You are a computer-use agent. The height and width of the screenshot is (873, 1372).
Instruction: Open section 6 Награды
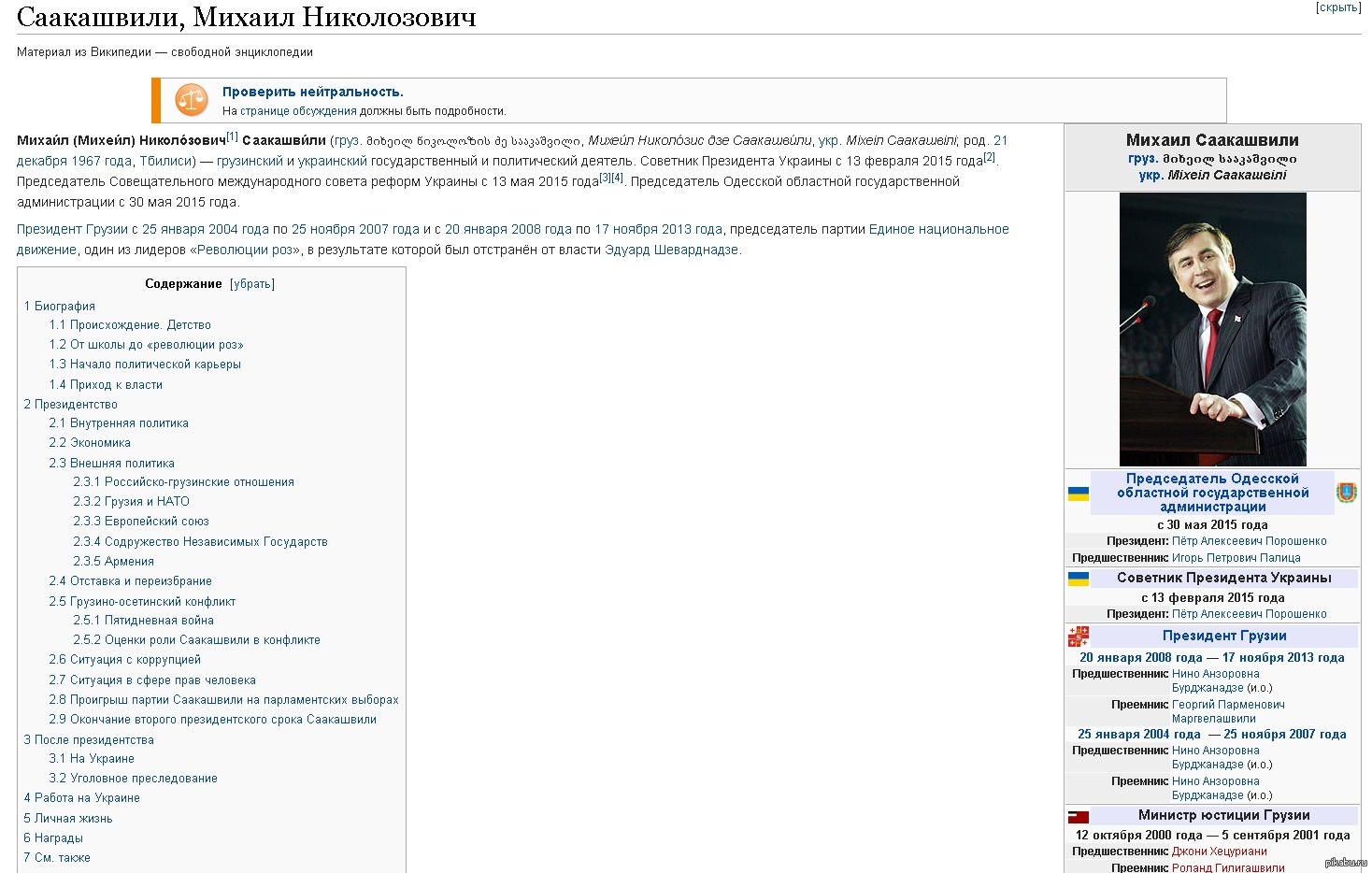coord(53,838)
